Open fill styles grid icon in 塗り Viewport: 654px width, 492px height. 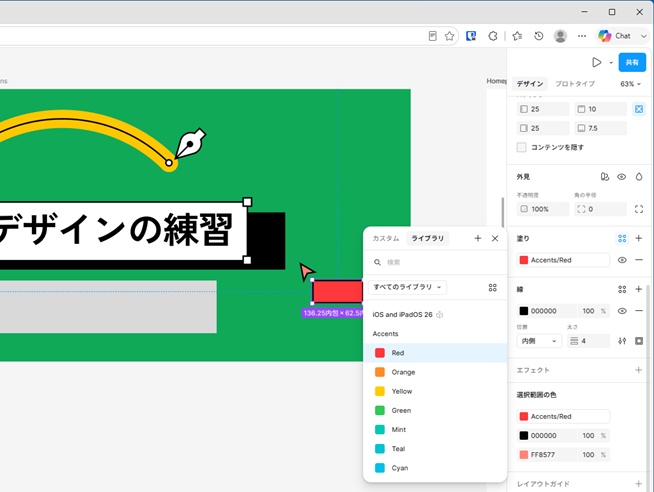[622, 238]
